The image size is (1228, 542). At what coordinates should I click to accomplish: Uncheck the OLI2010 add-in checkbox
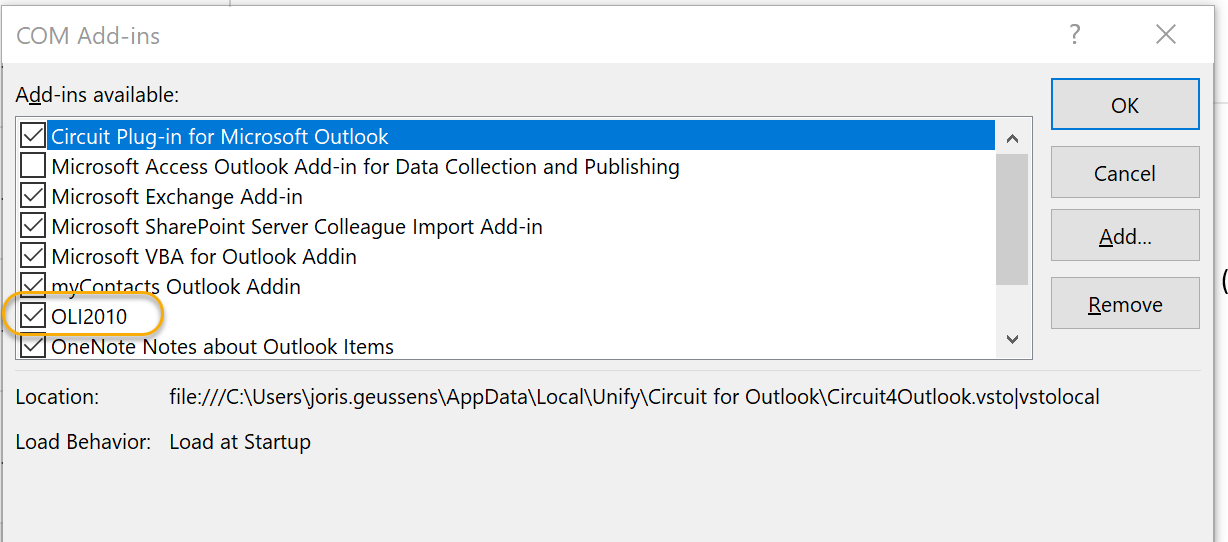pos(33,316)
